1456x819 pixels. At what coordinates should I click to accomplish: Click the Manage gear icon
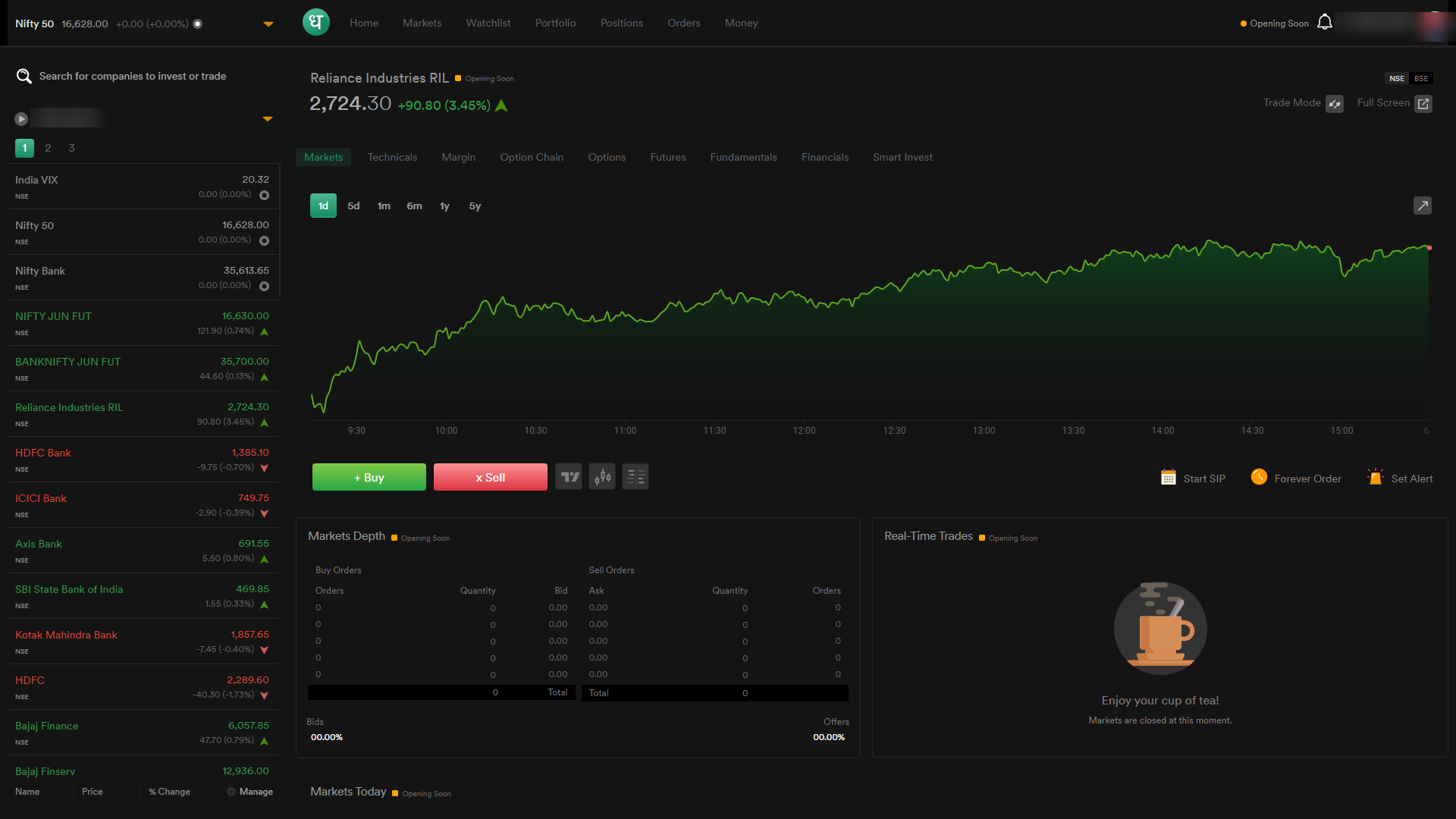click(231, 792)
